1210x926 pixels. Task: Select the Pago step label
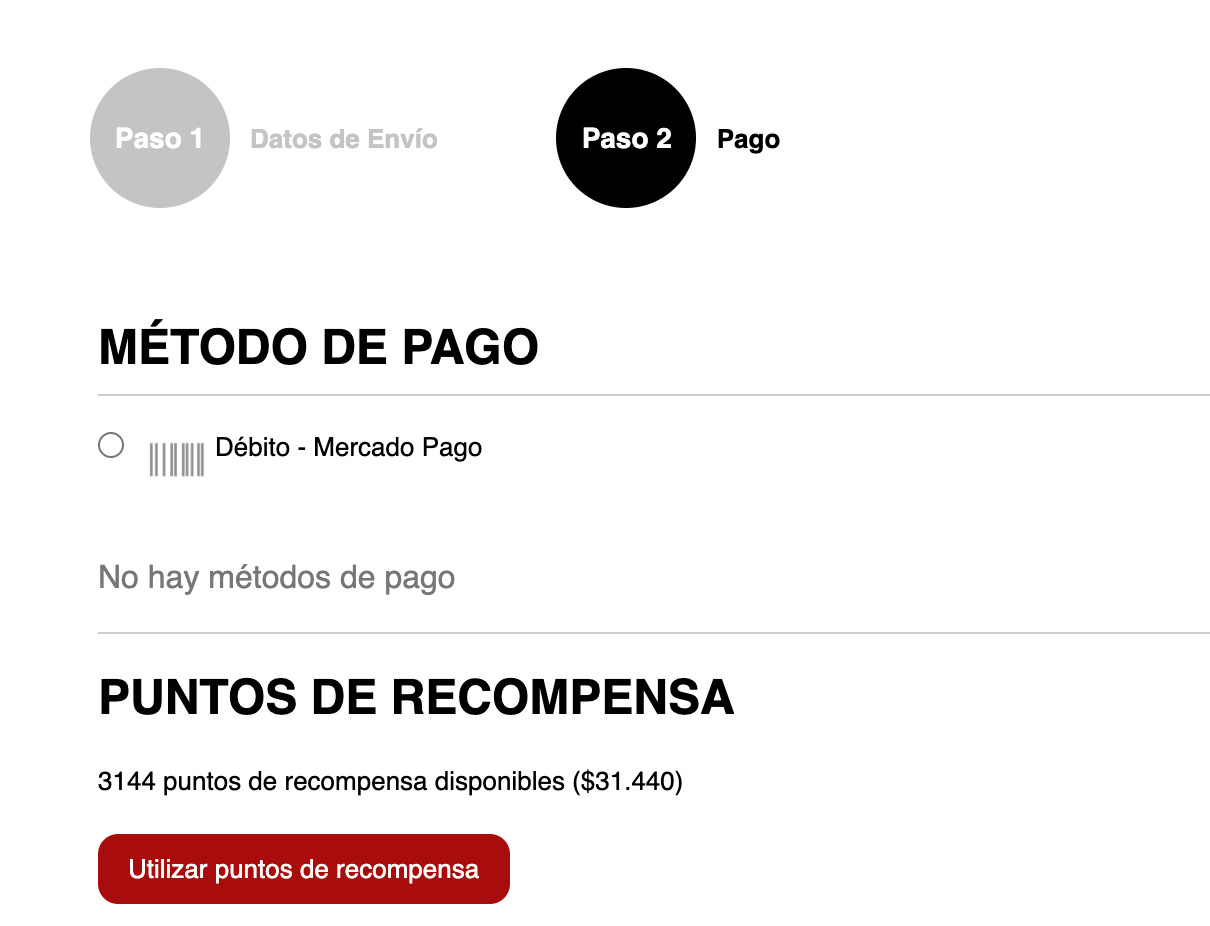[x=748, y=139]
